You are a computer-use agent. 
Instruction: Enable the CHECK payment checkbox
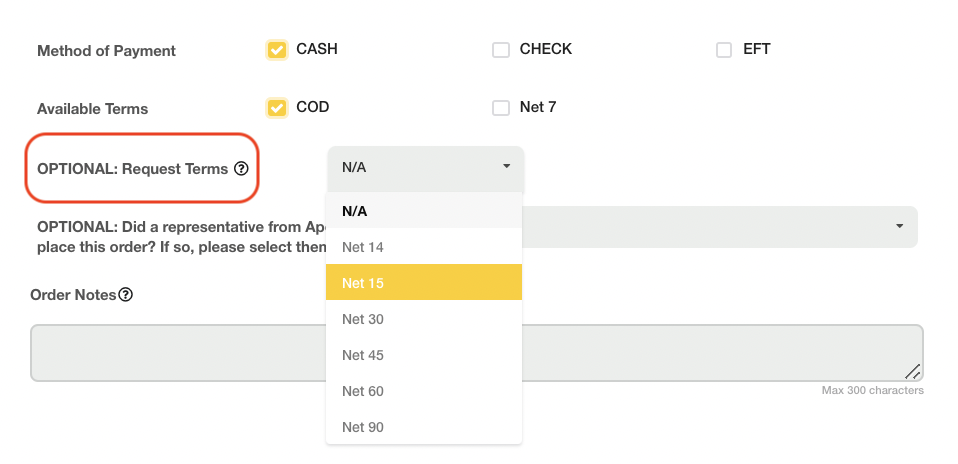(x=501, y=50)
